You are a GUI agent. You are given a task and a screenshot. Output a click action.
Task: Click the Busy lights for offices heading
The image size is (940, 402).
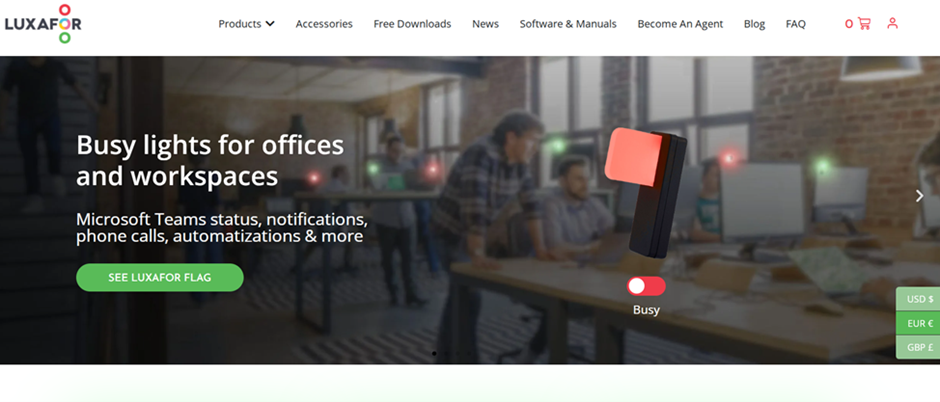pos(210,161)
